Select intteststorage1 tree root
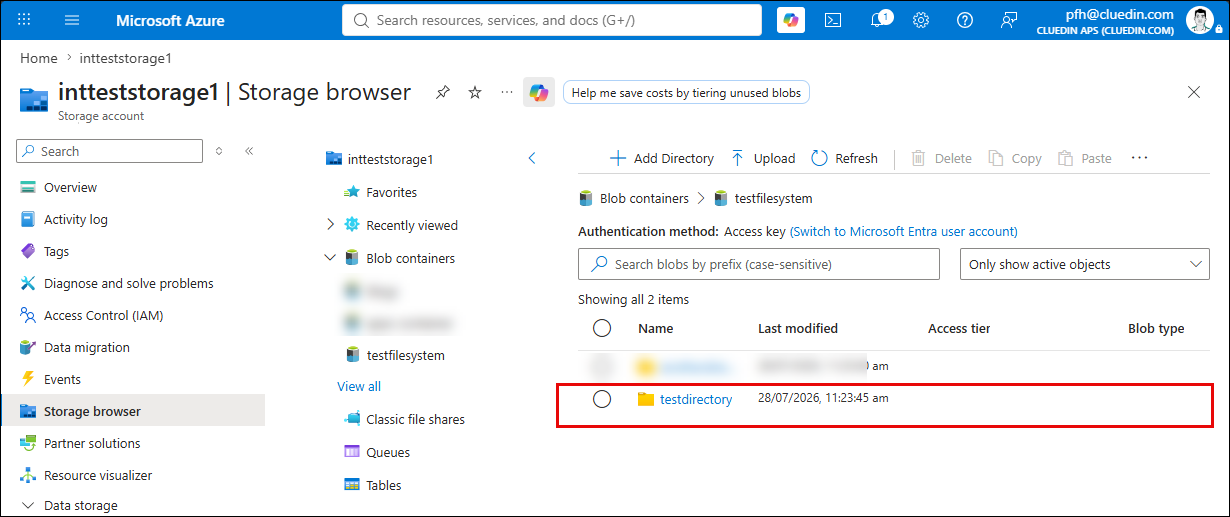The height and width of the screenshot is (517, 1230). click(379, 158)
